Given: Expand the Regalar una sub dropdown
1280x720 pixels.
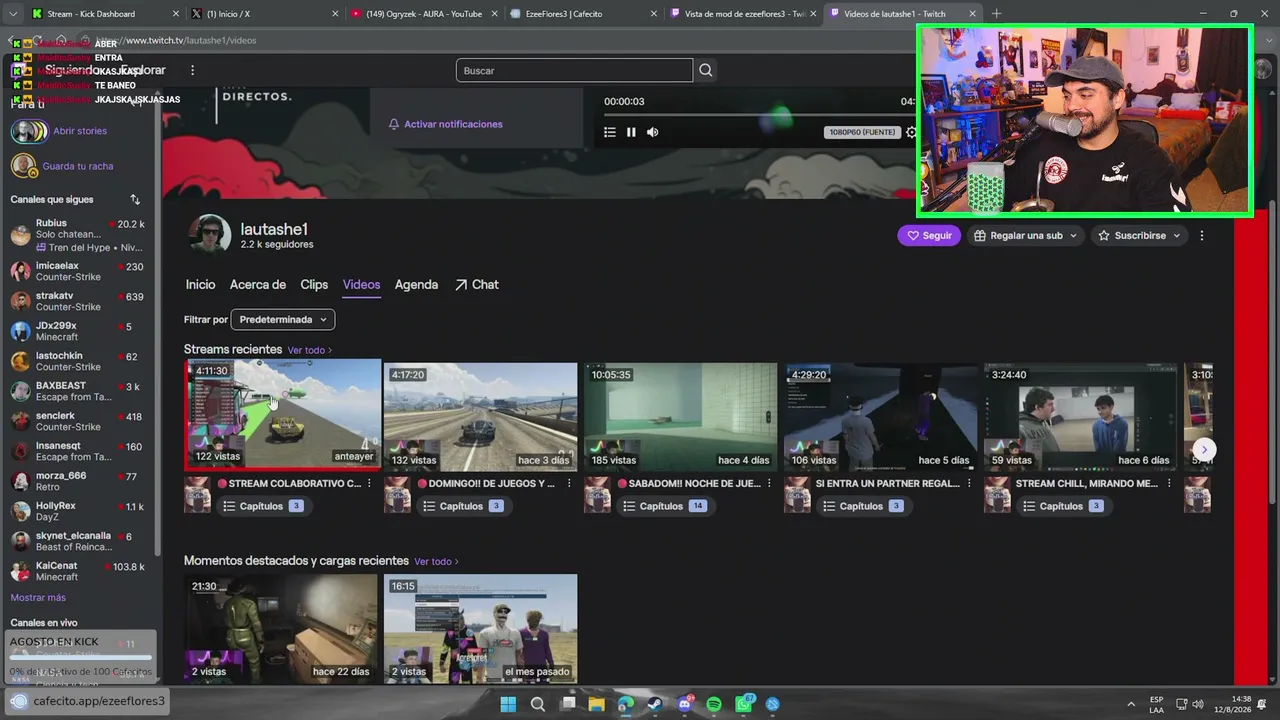Looking at the screenshot, I should tap(1025, 236).
